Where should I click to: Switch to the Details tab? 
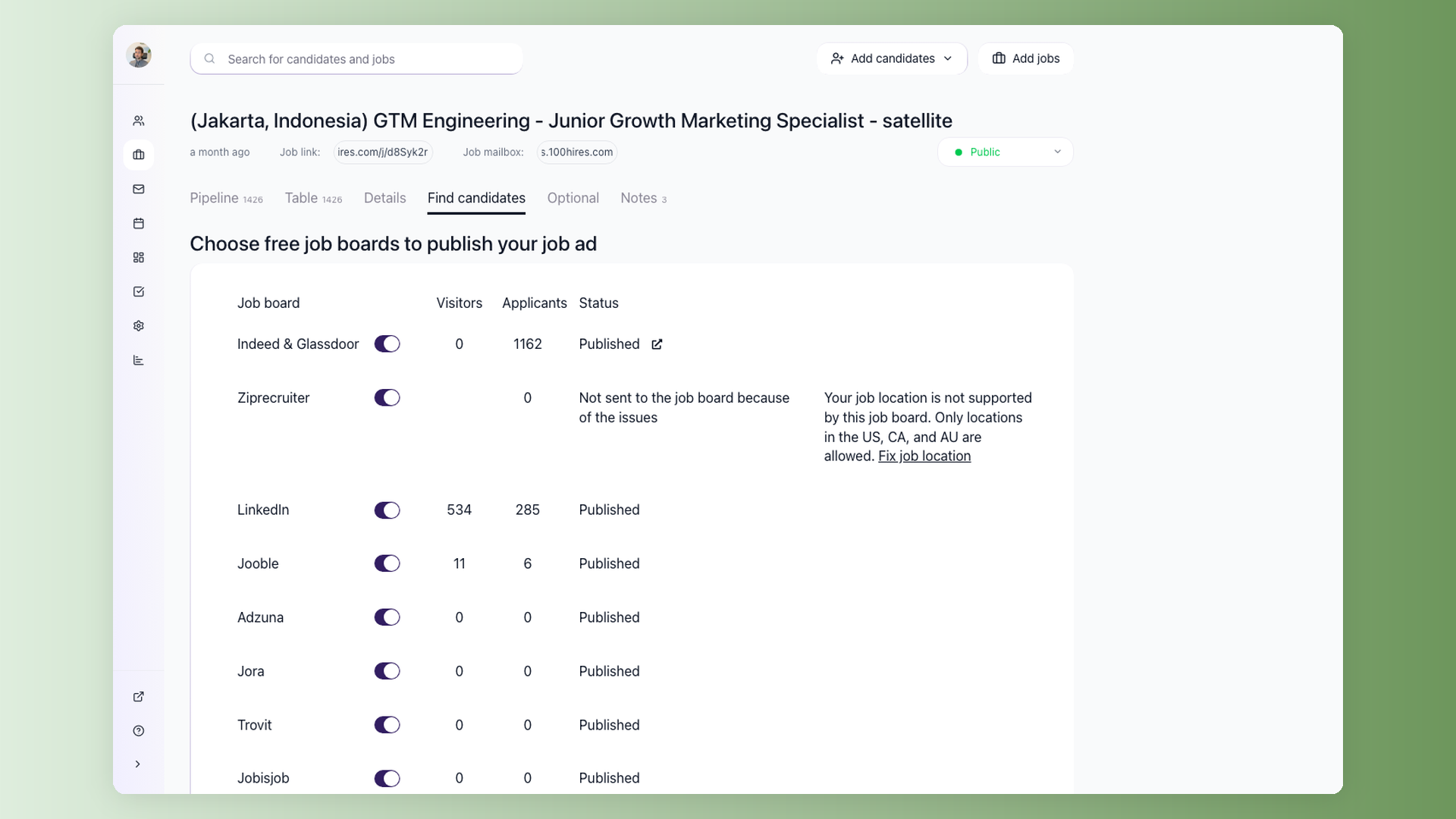coord(384,198)
